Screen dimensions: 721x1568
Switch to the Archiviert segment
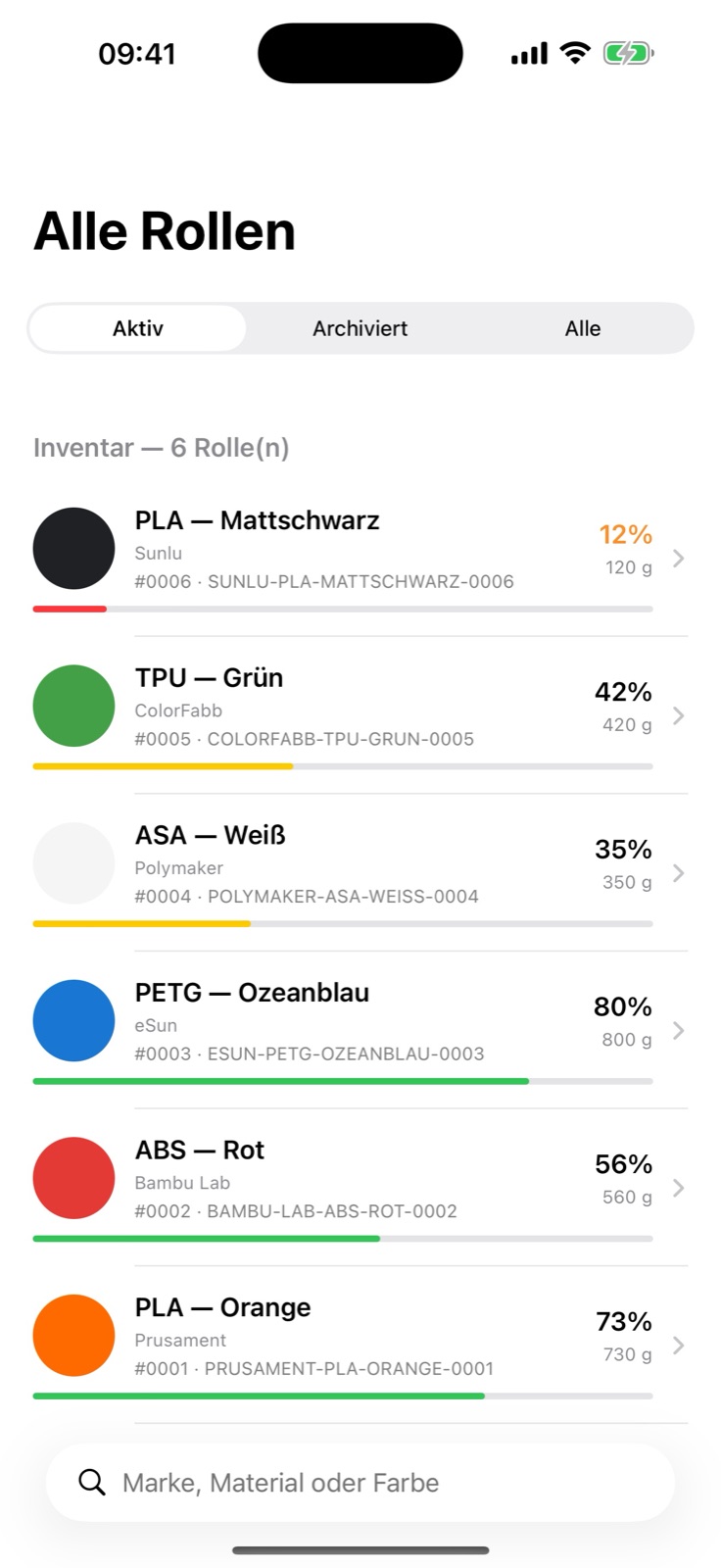pos(360,328)
